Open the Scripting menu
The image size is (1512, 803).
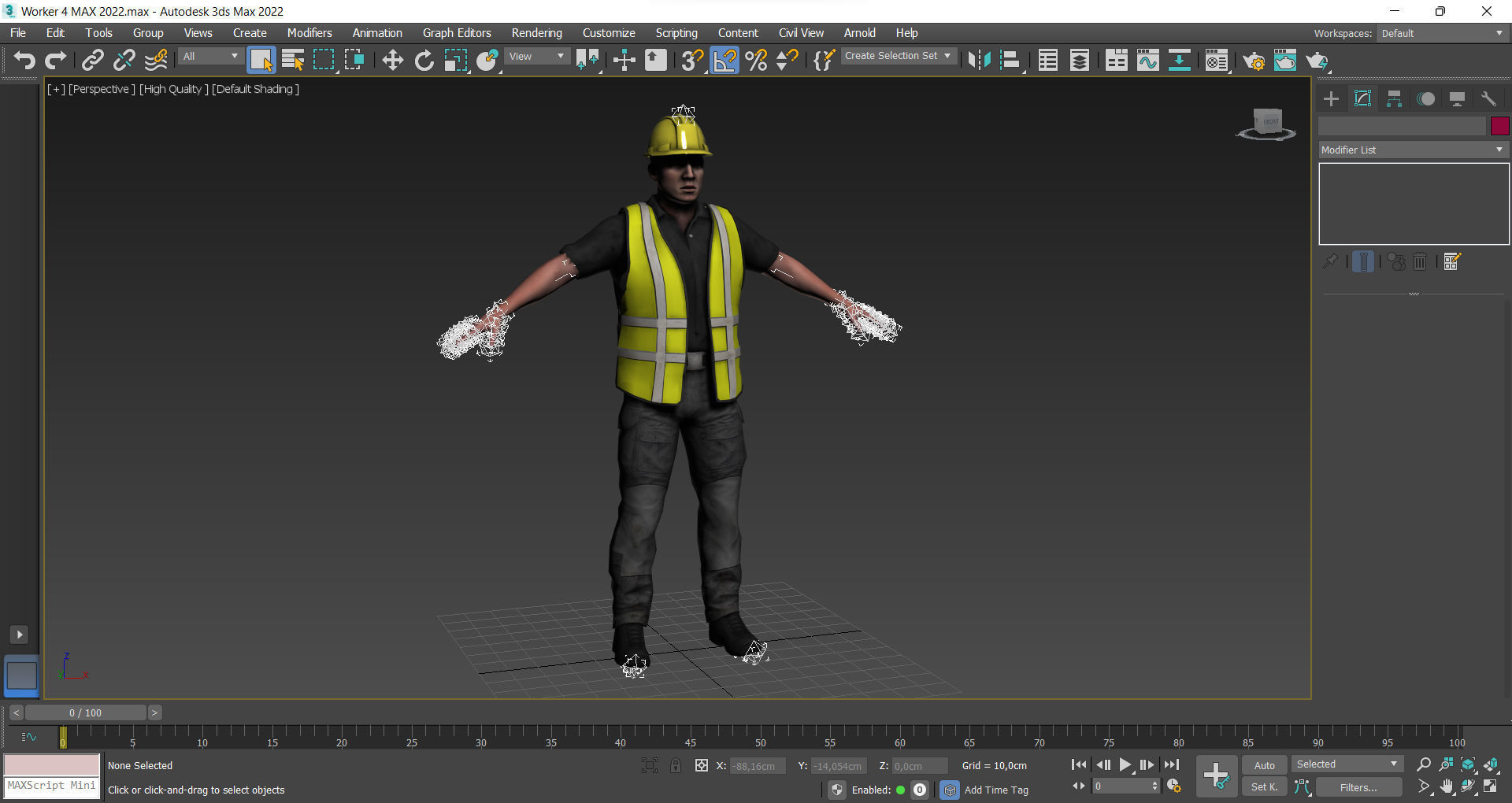(x=676, y=33)
